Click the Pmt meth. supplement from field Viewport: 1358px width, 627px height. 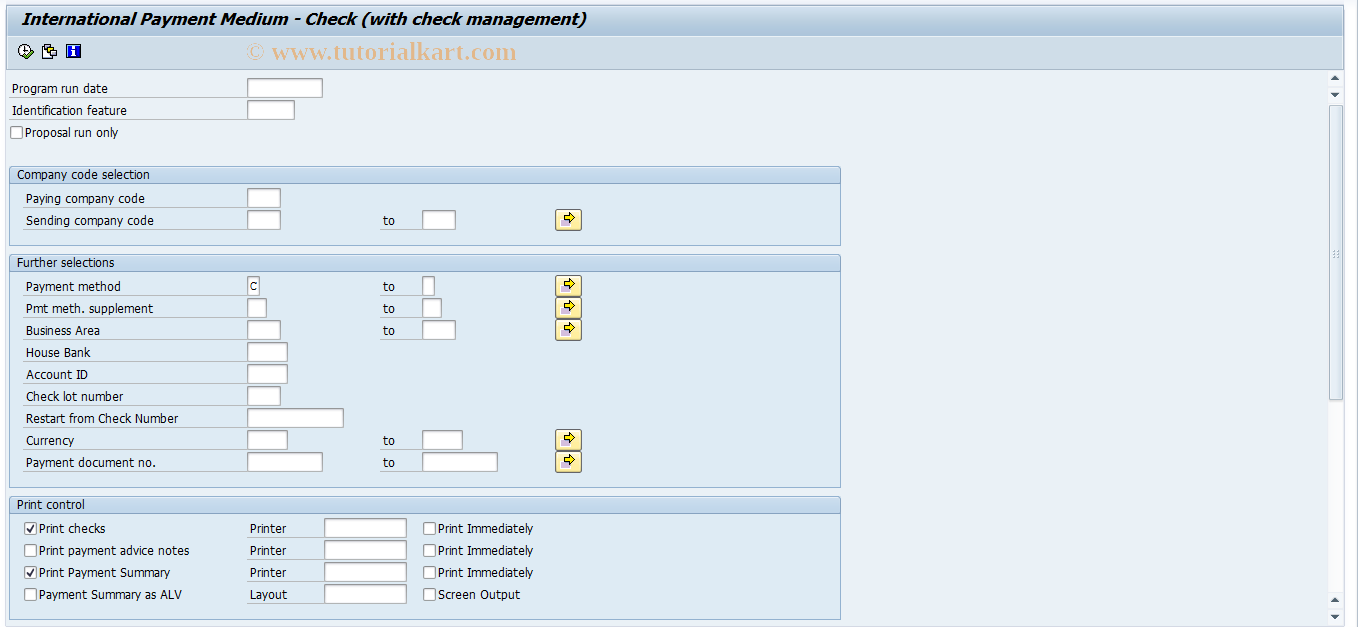click(x=257, y=308)
